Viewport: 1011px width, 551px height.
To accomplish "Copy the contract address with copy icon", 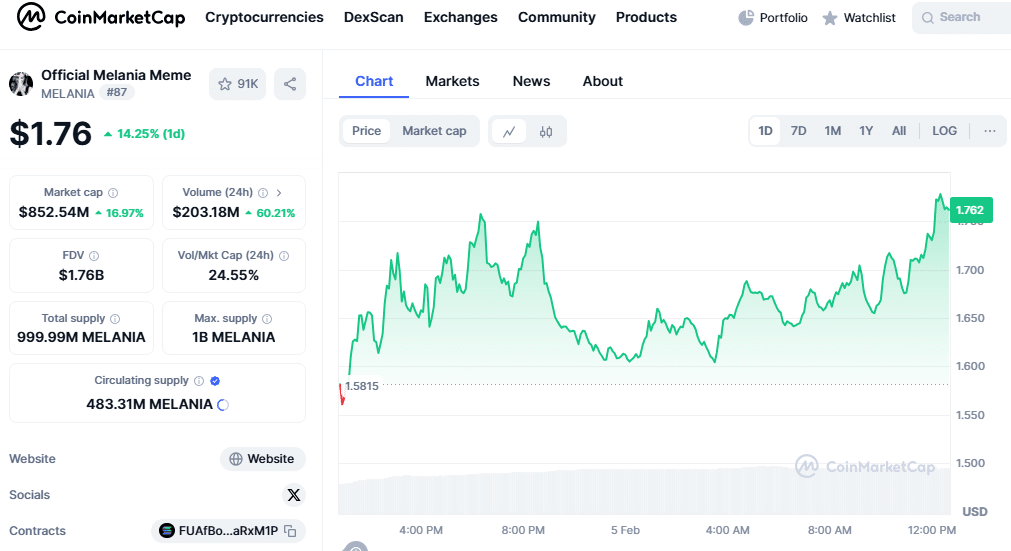I will (x=291, y=531).
